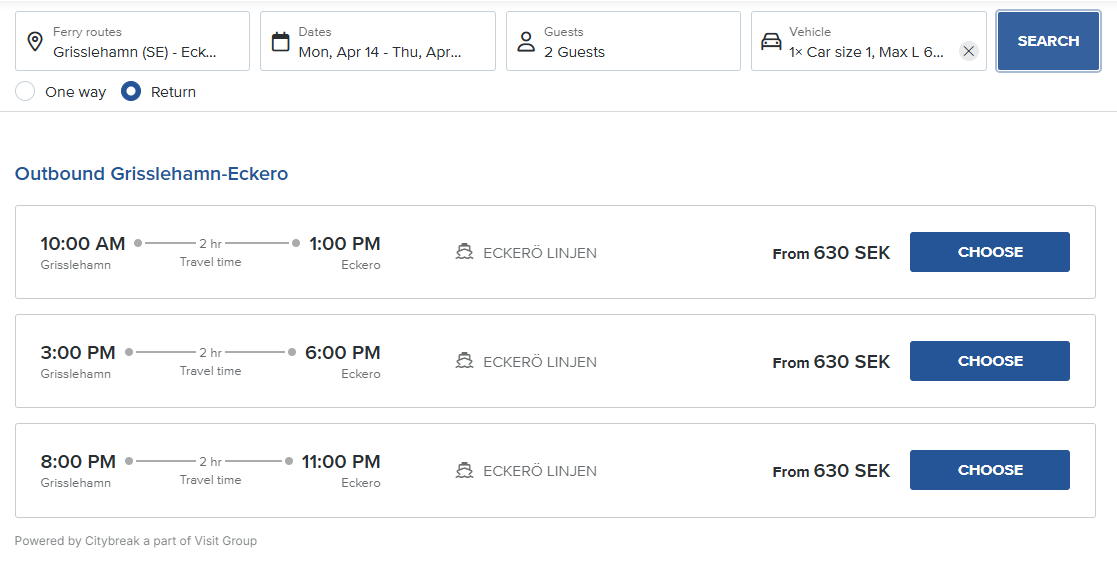
Task: Choose the 8:00 PM departure
Action: coord(989,470)
